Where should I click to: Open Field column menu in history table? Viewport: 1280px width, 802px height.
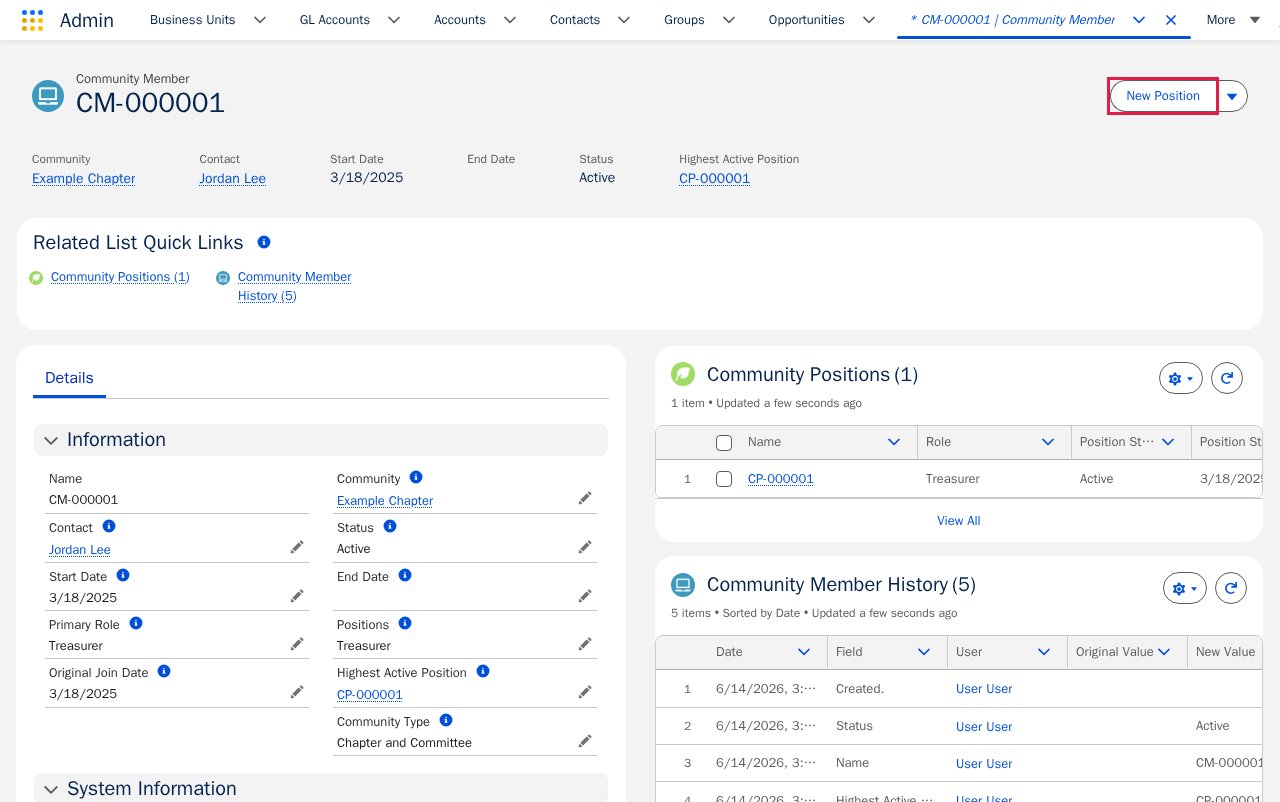[924, 652]
